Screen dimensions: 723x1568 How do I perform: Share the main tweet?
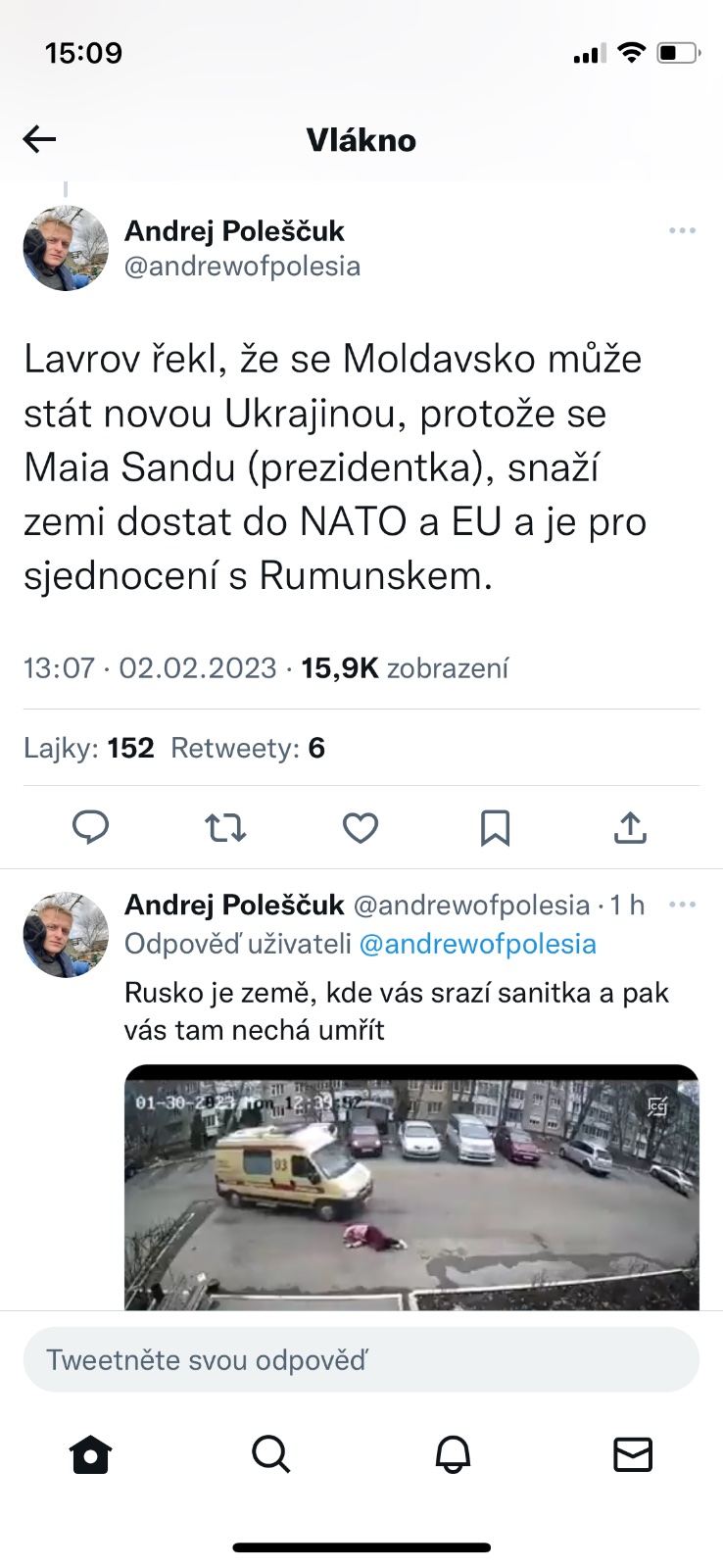click(x=630, y=828)
